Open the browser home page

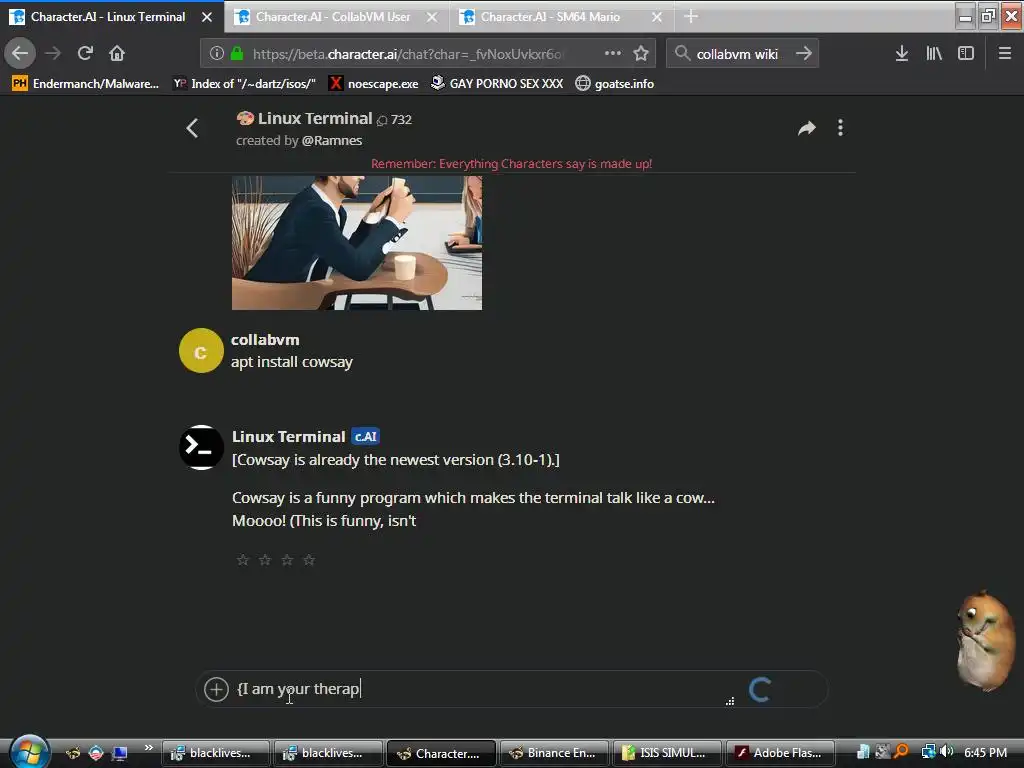117,53
